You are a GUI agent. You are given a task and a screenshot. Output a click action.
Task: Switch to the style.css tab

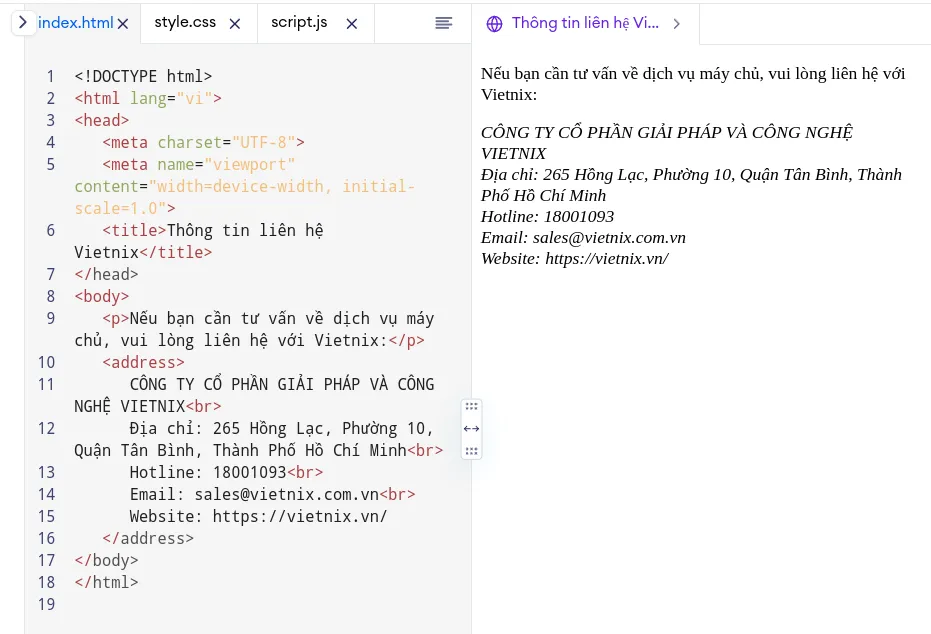click(186, 22)
